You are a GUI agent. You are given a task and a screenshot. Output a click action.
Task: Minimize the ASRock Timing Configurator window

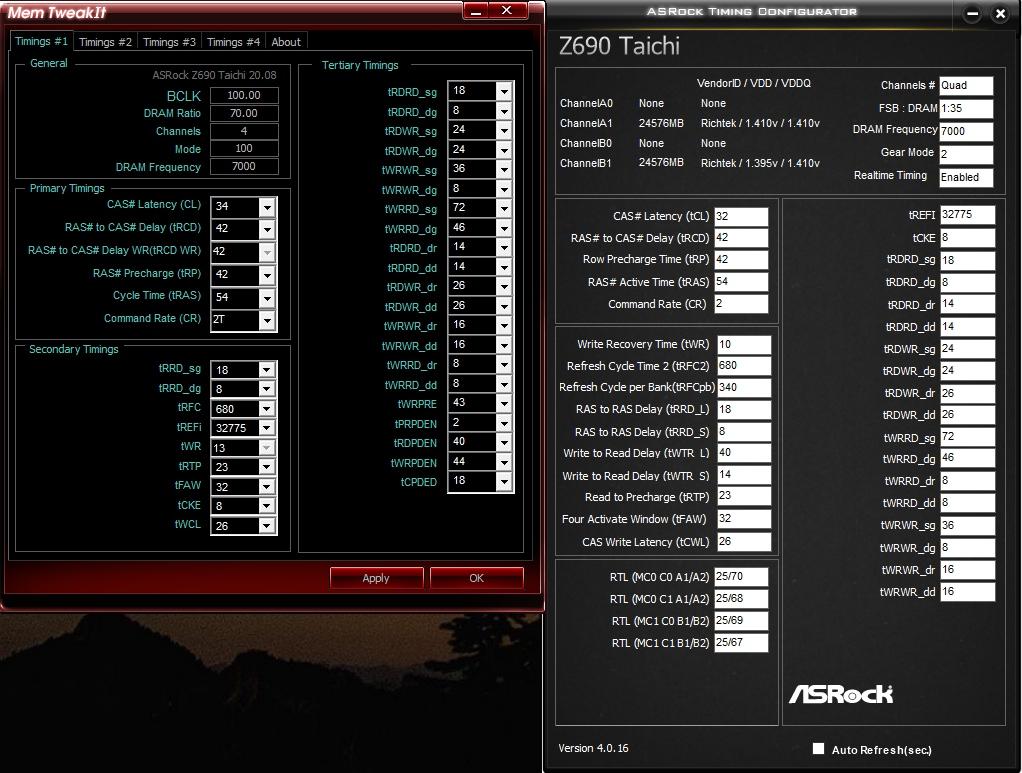973,14
